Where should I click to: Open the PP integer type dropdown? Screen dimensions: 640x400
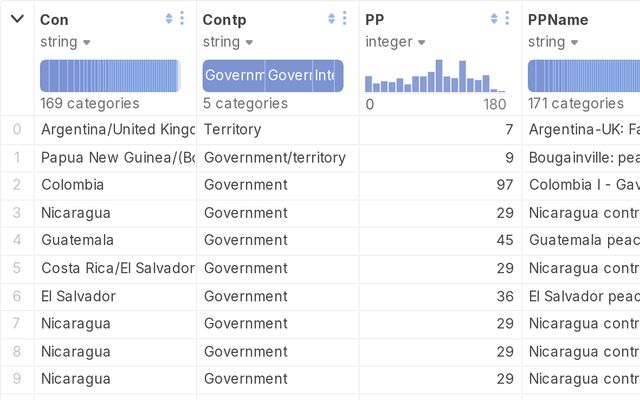[x=394, y=42]
